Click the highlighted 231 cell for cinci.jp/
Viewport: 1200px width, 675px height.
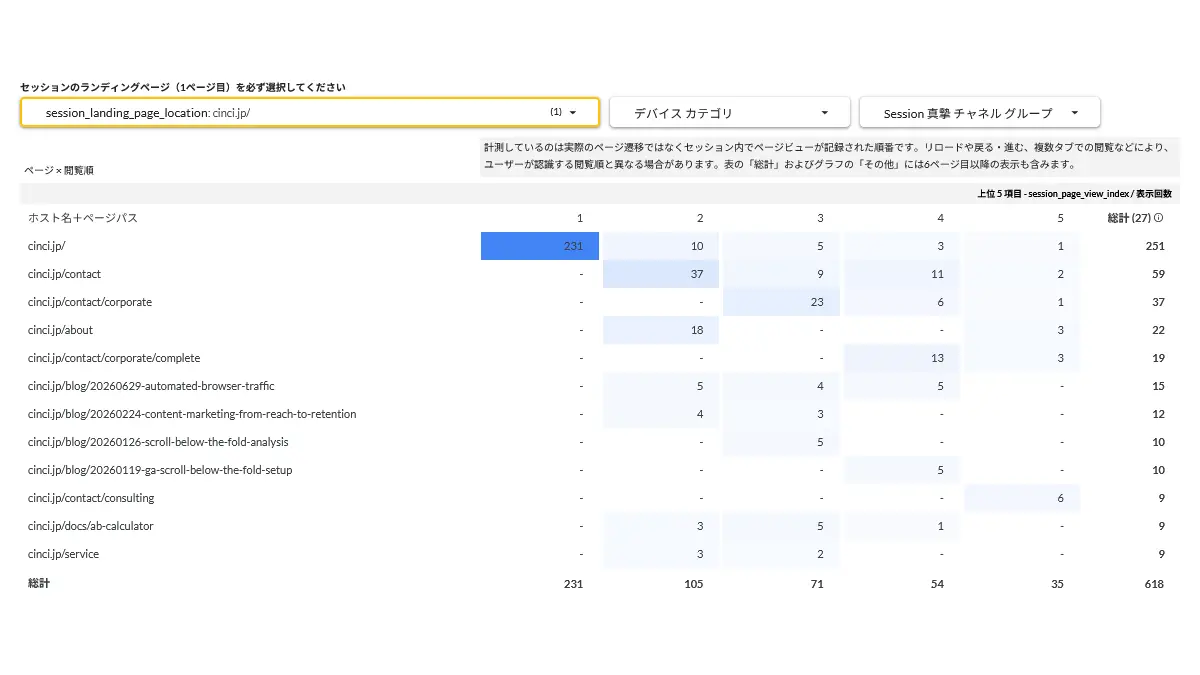tap(540, 246)
